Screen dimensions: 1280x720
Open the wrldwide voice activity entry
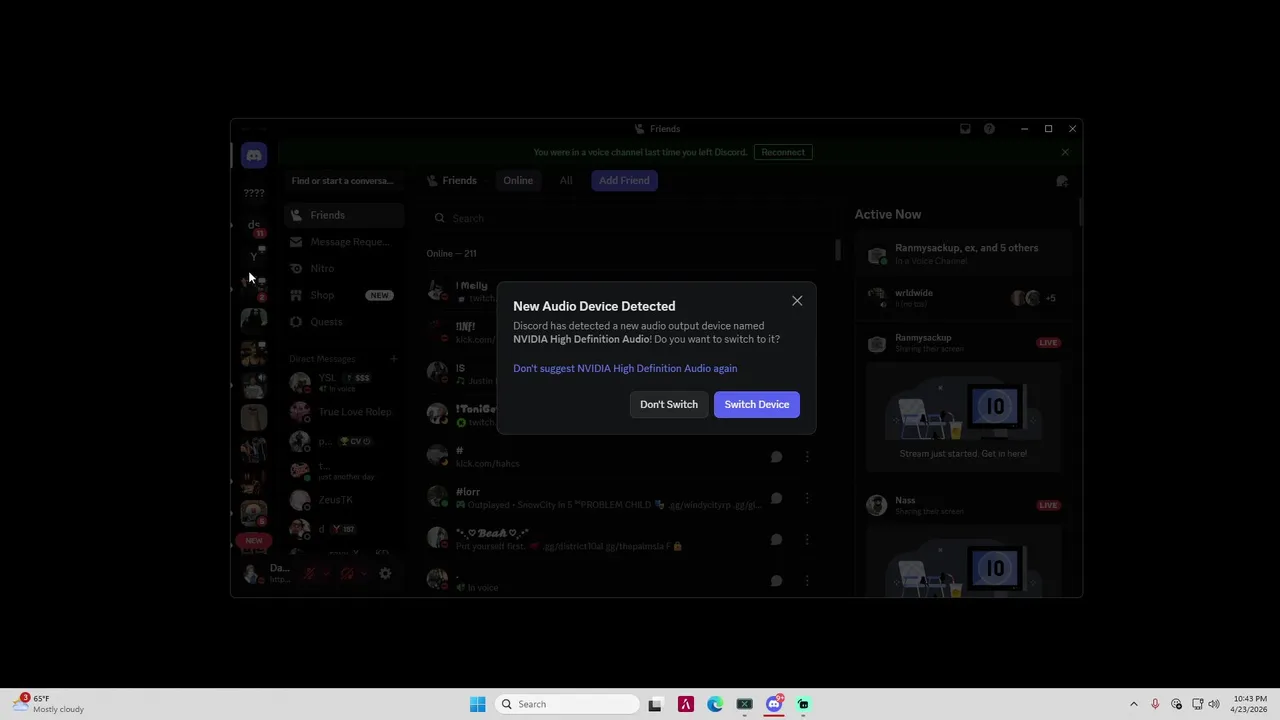[x=965, y=298]
